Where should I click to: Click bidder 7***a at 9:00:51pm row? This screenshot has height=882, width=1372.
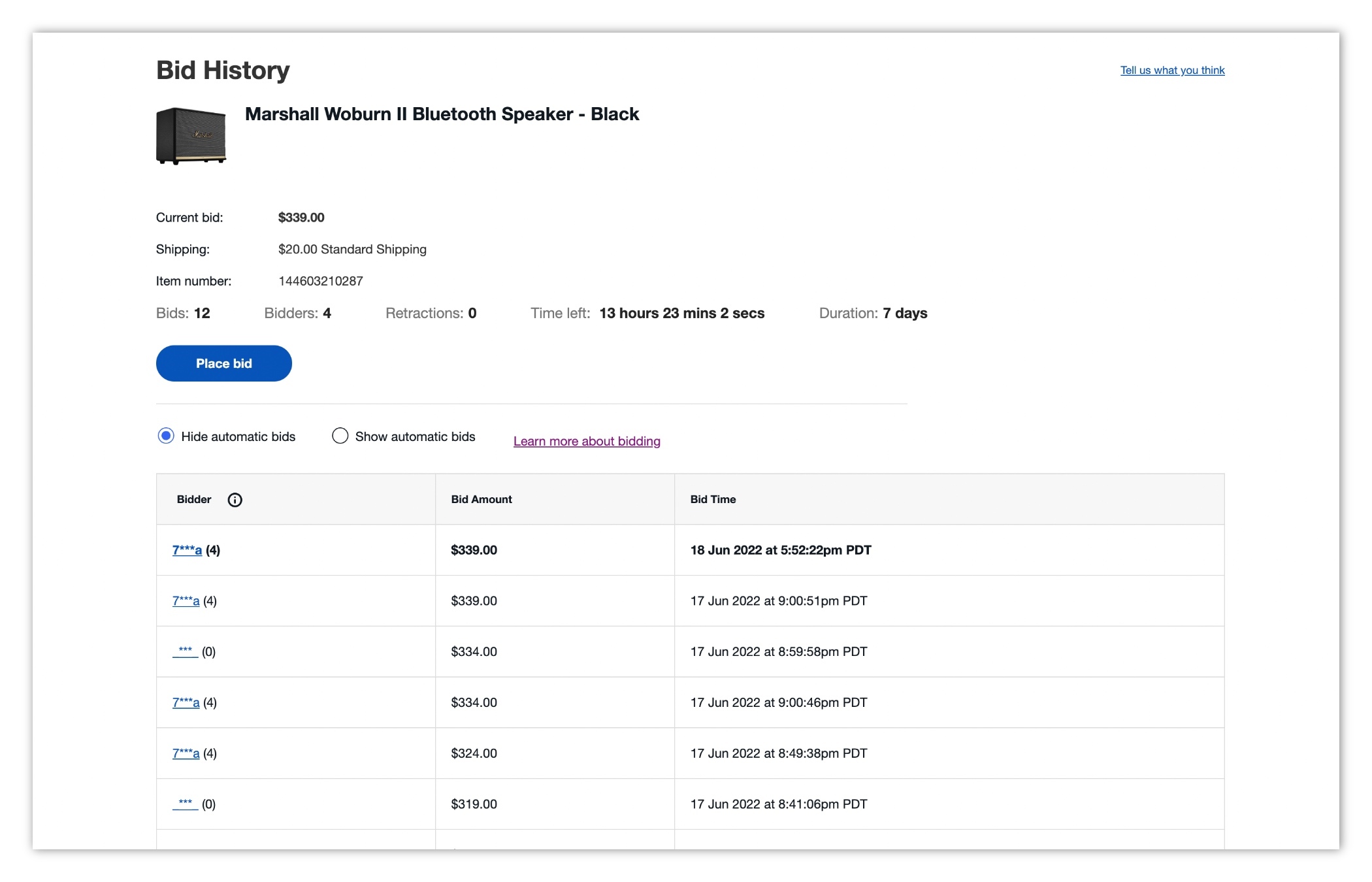(x=186, y=601)
